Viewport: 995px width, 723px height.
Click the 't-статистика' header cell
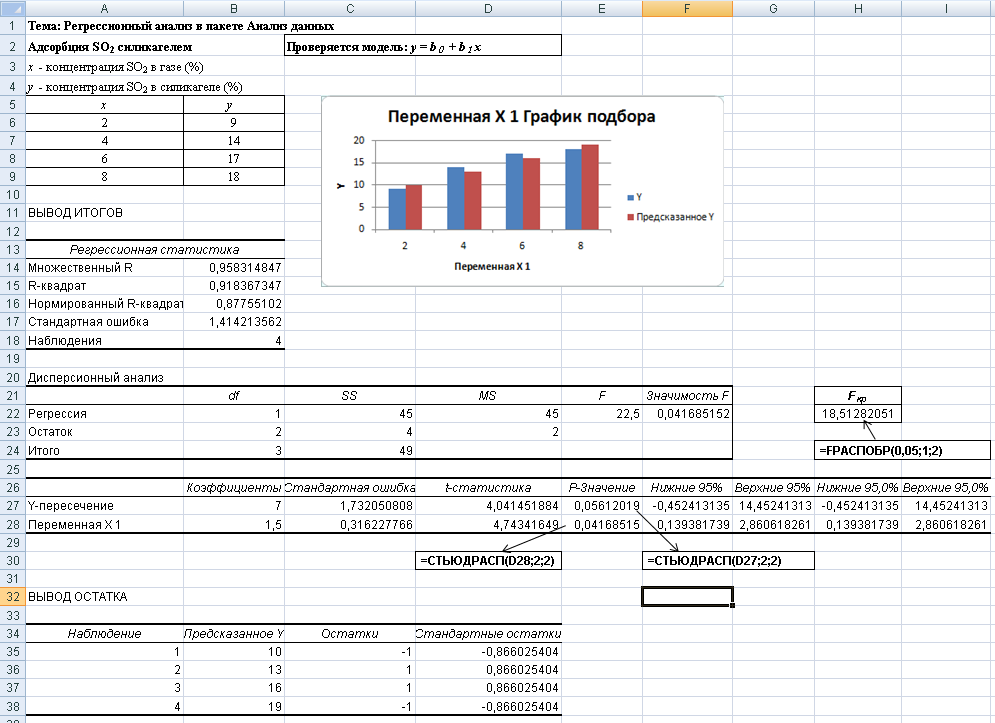[488, 488]
